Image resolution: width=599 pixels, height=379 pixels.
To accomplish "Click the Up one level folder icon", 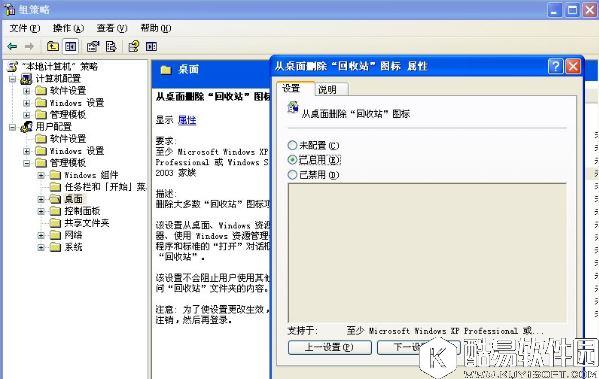I will click(x=53, y=47).
